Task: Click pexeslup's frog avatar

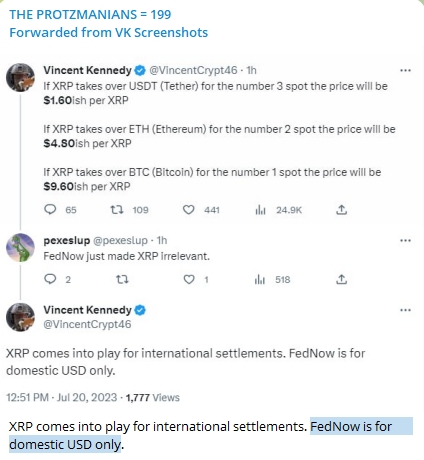Action: pos(20,248)
